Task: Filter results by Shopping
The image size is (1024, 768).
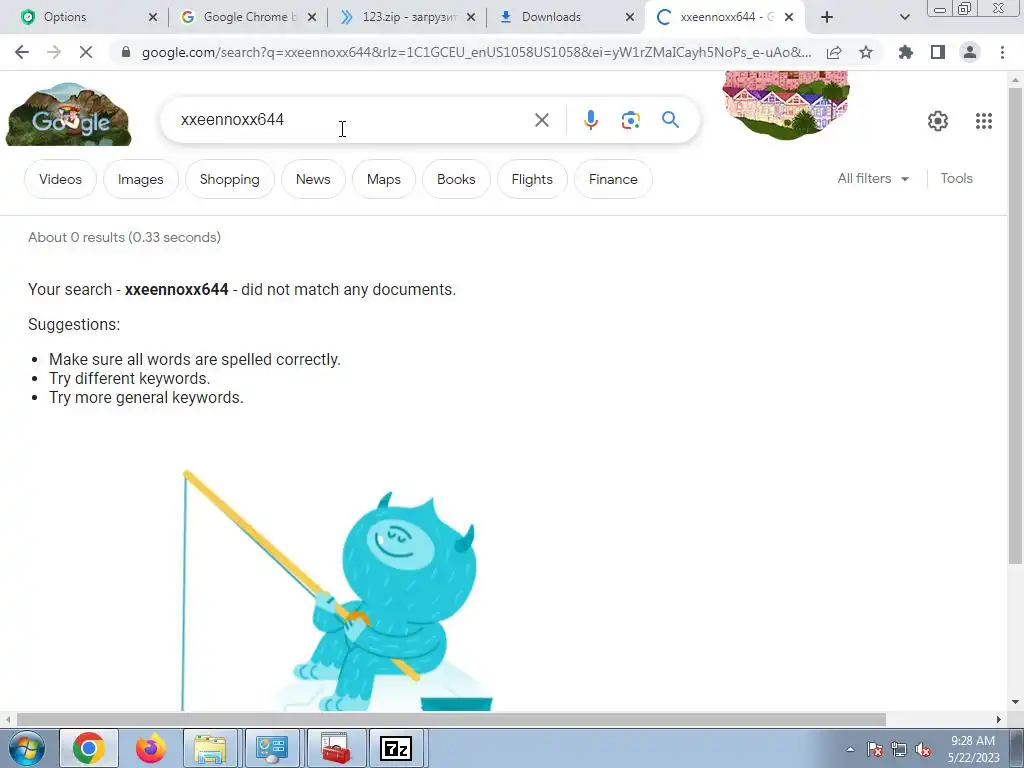Action: pyautogui.click(x=229, y=179)
